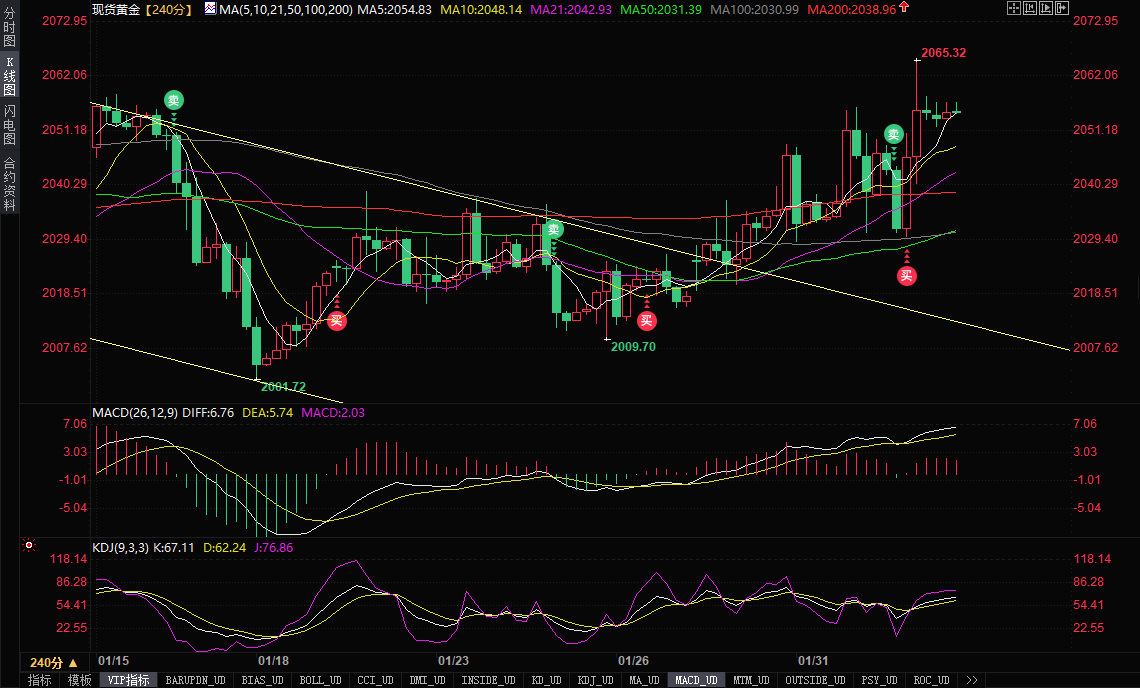Click the first green 卖 sell marker near 01/15

[174, 100]
